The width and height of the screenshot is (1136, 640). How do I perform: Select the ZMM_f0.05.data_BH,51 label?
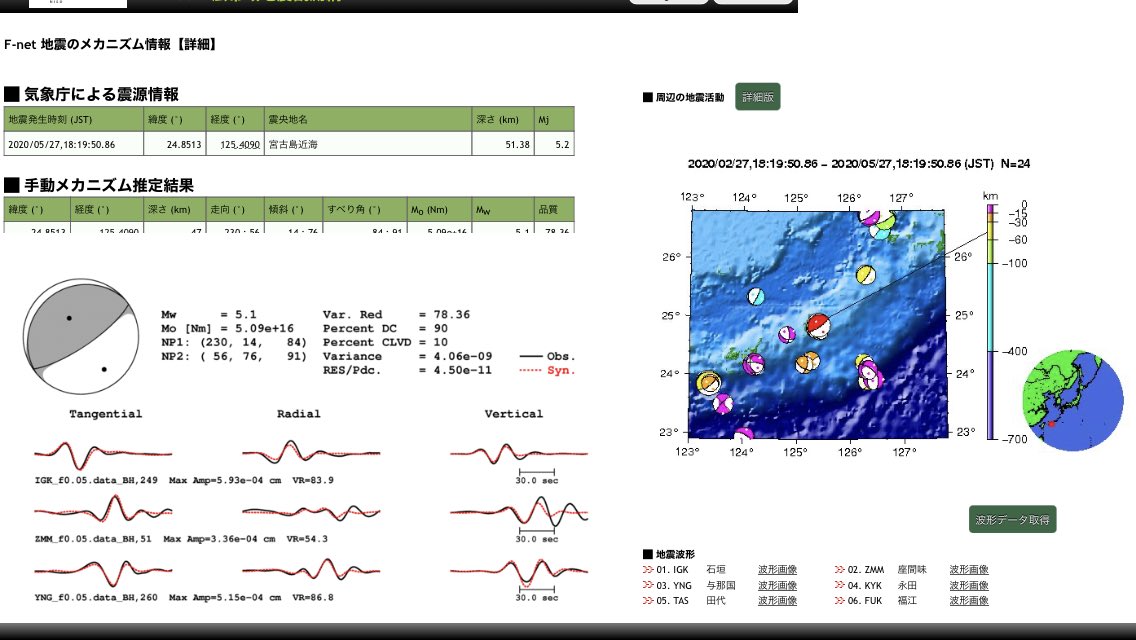click(93, 539)
